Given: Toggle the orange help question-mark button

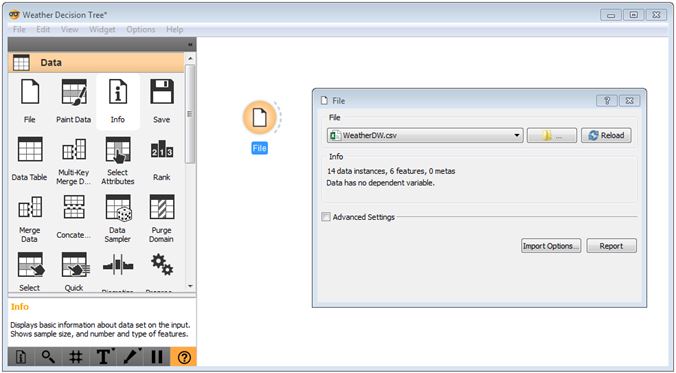Looking at the screenshot, I should point(184,357).
